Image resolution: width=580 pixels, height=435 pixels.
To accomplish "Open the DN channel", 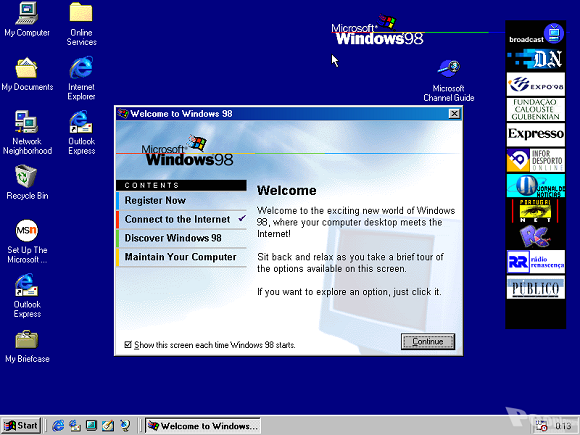I will [x=536, y=59].
